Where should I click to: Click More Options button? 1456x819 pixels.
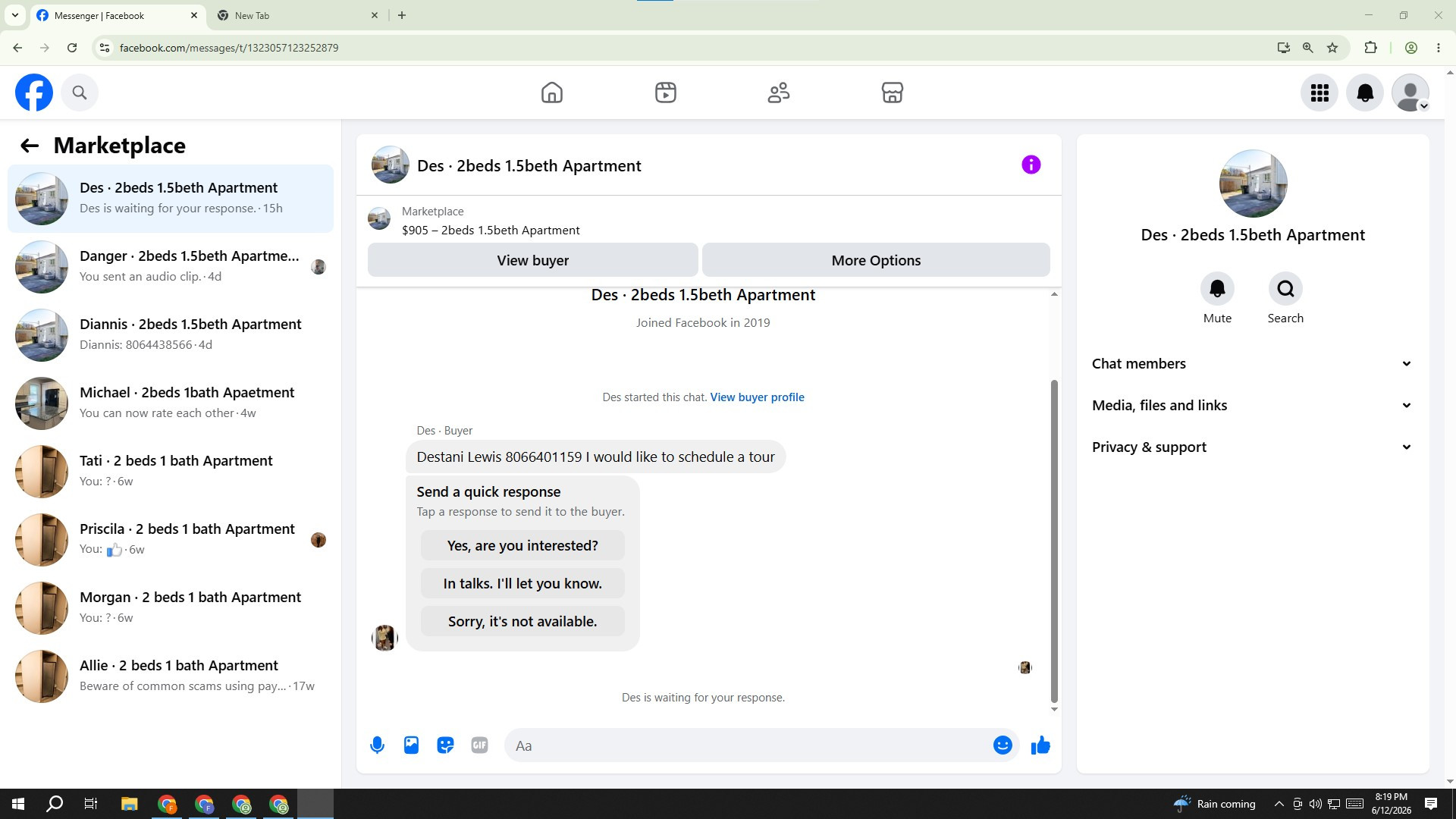(876, 260)
